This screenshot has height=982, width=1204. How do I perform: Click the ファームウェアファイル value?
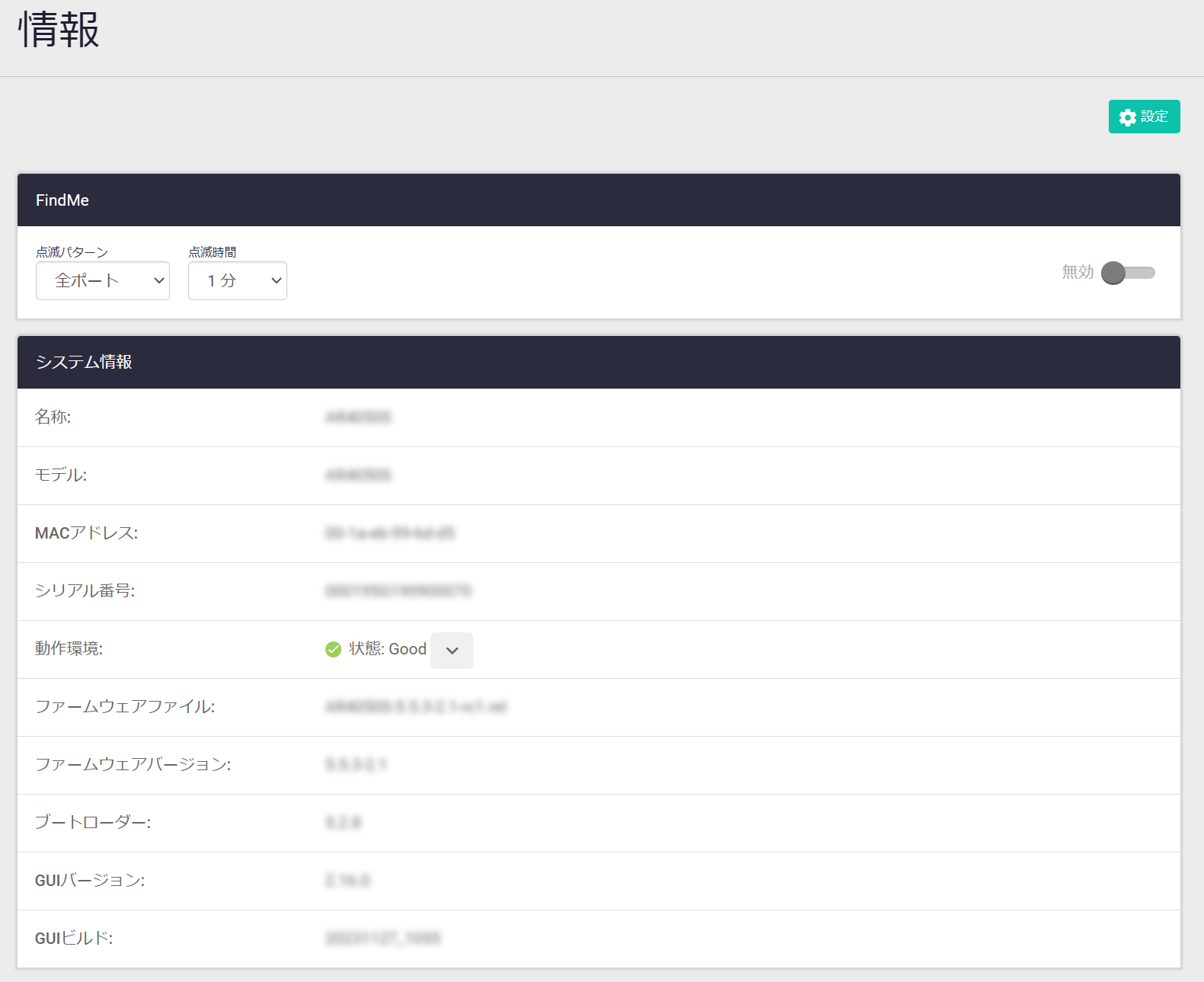point(415,707)
